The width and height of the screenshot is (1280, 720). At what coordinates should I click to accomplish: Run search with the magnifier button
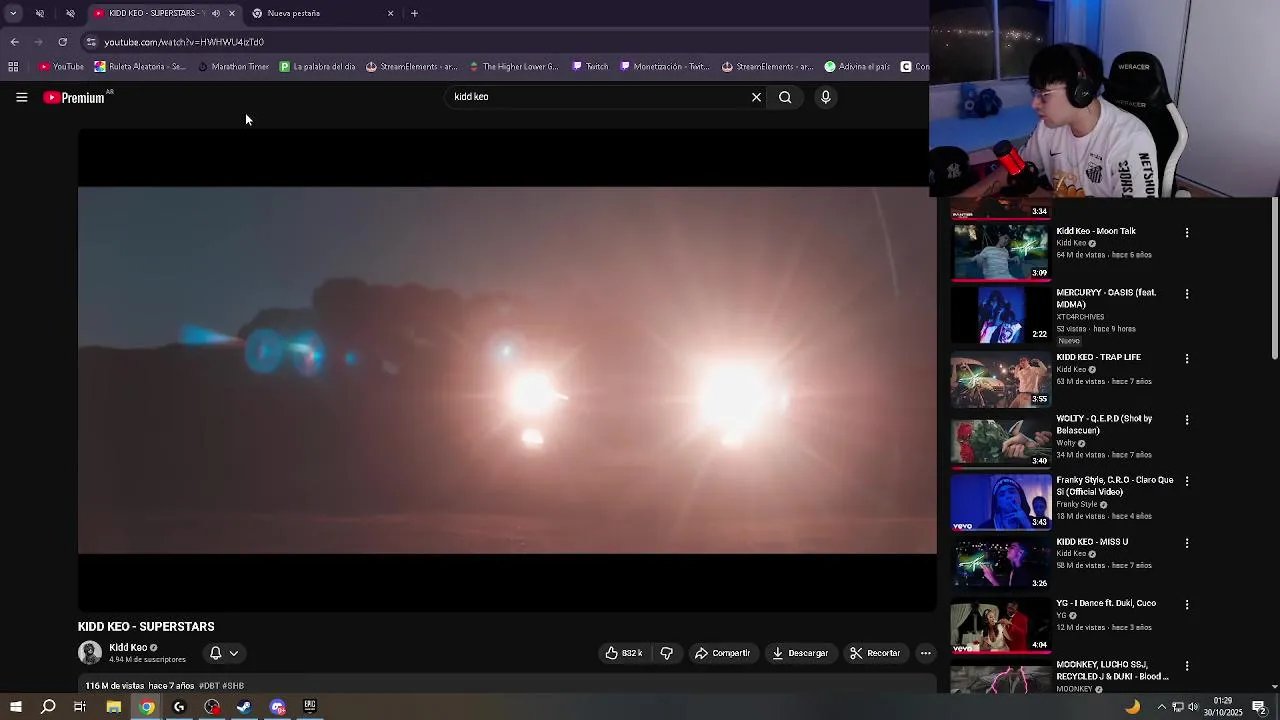(x=785, y=97)
